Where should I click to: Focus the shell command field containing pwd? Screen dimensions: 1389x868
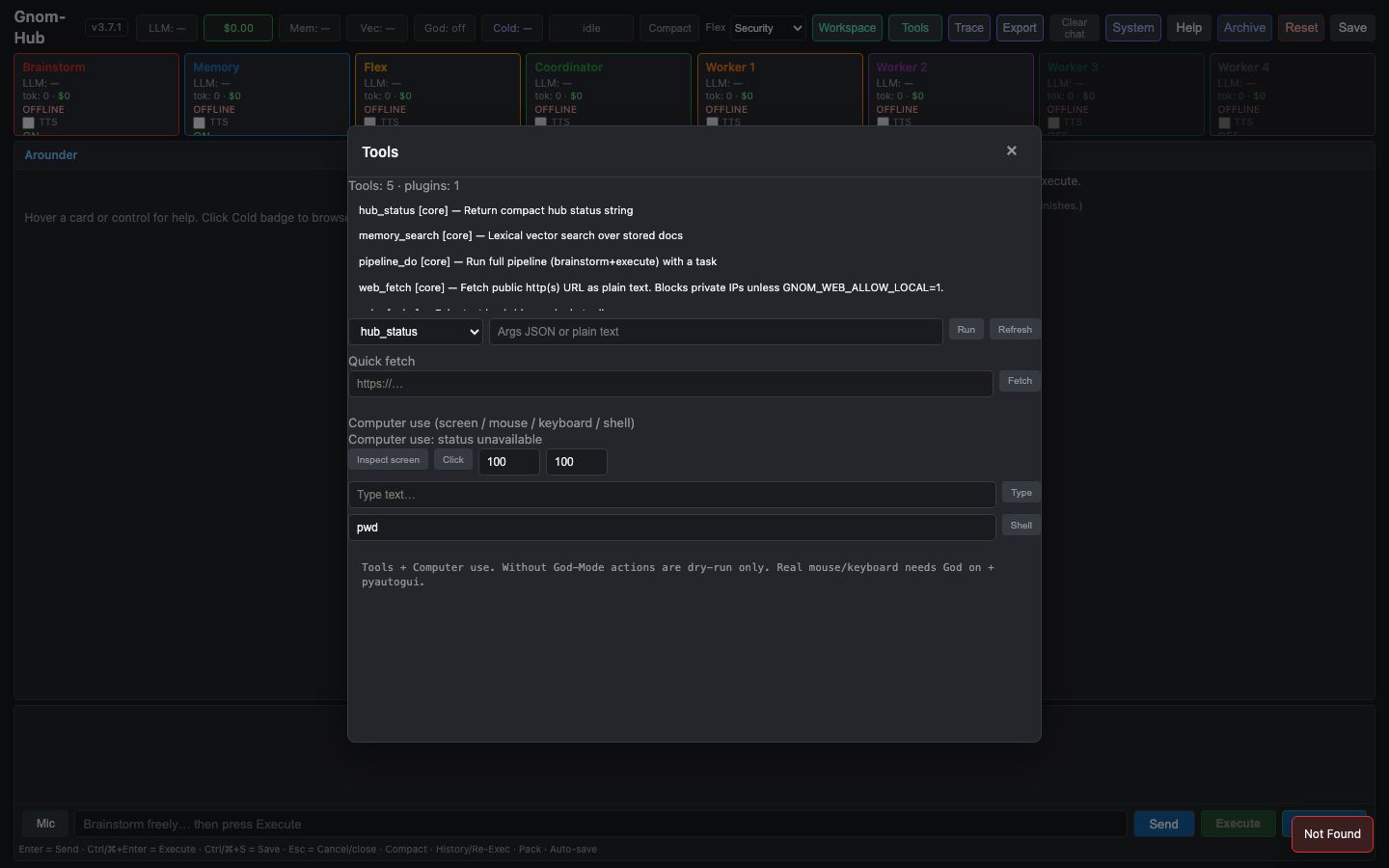(x=672, y=528)
